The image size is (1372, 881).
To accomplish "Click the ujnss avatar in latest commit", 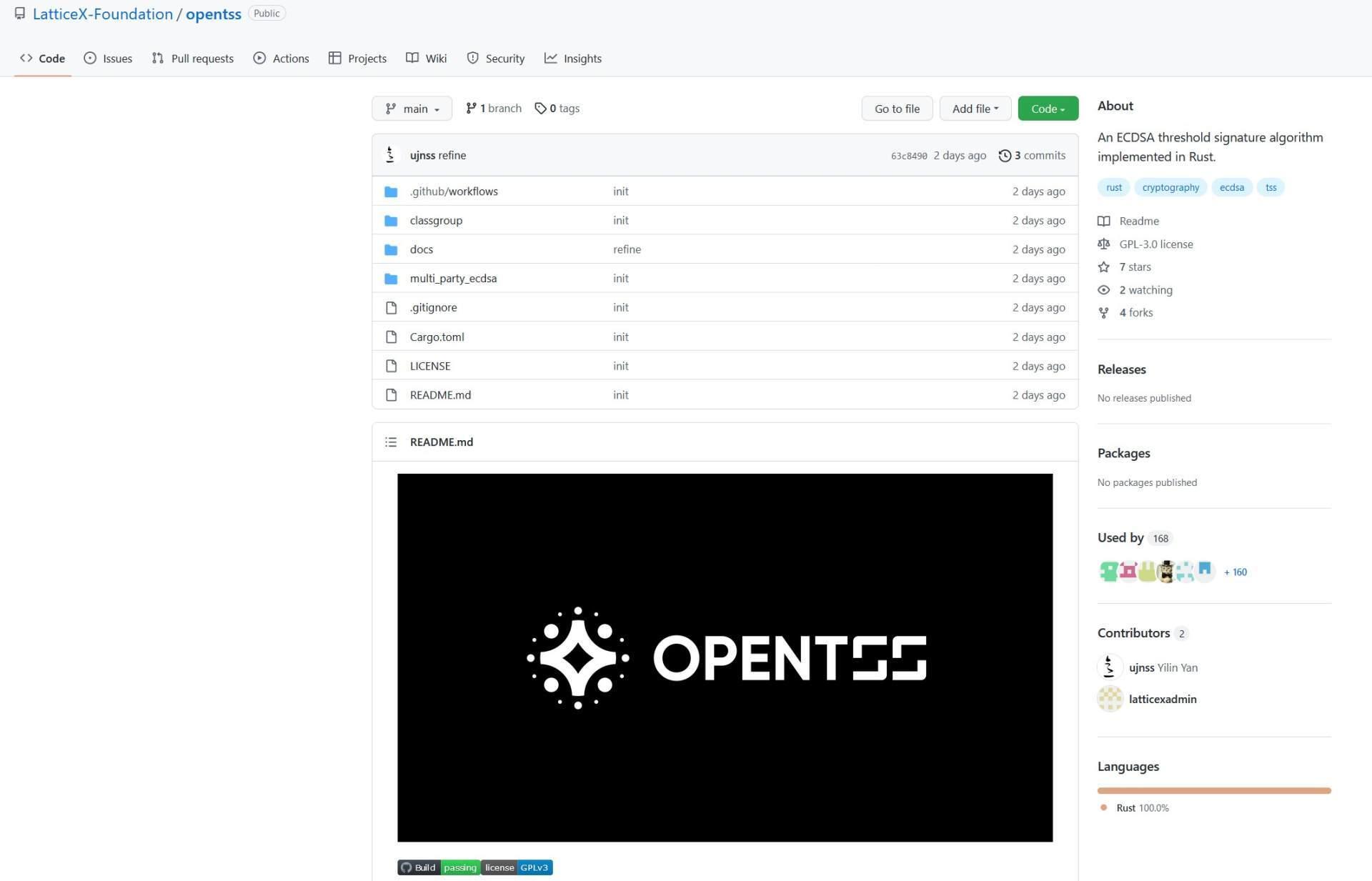I will tap(390, 155).
